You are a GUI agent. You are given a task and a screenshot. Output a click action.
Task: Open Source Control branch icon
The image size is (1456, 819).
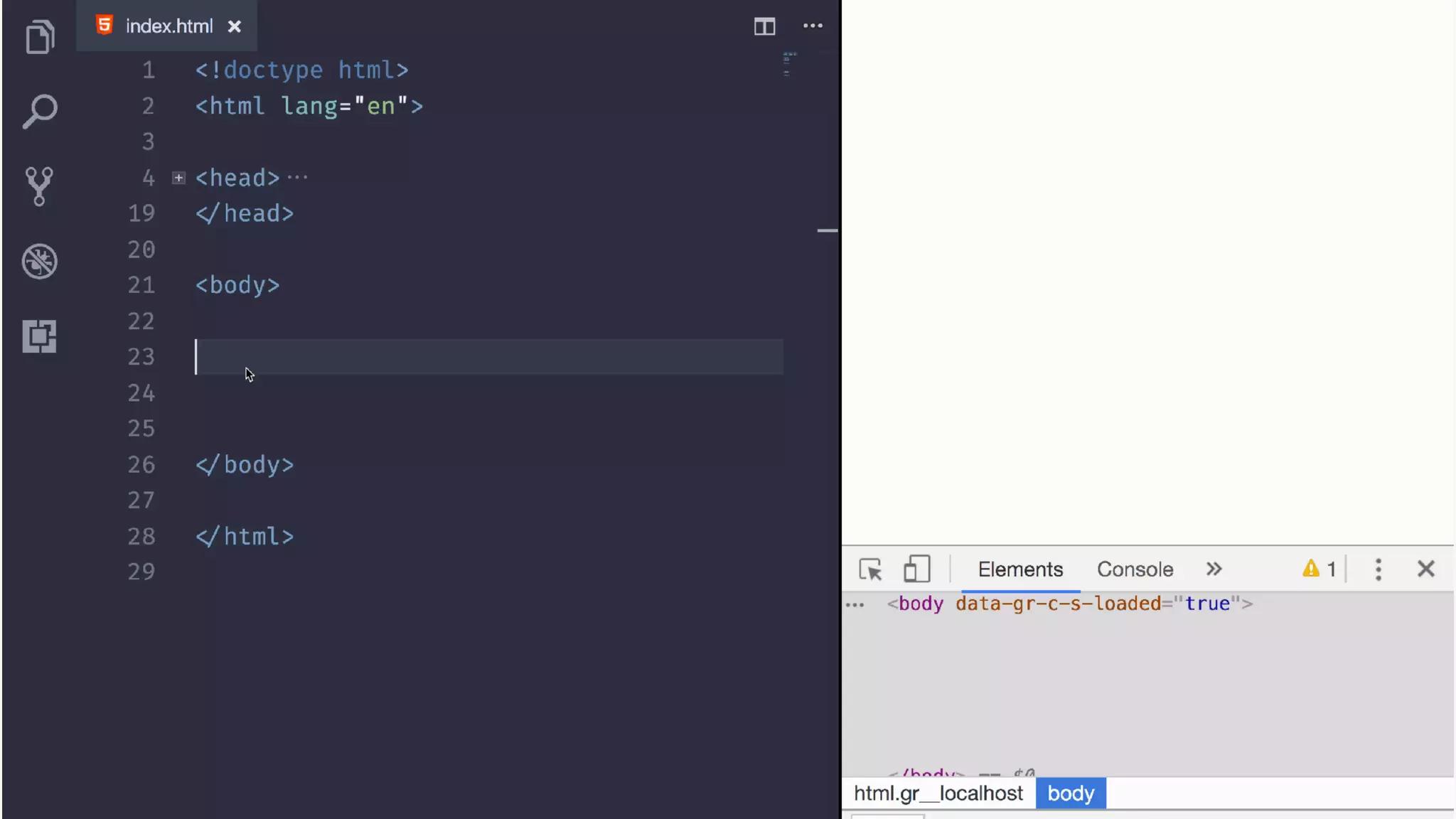point(39,186)
